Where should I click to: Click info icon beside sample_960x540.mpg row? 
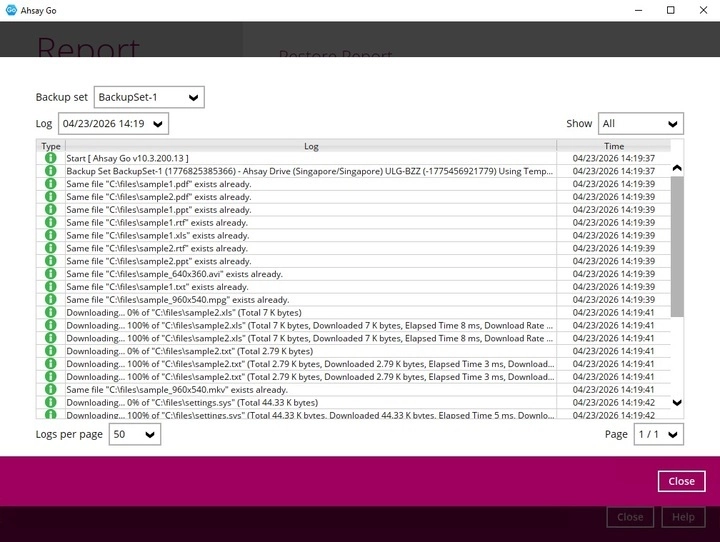(51, 299)
